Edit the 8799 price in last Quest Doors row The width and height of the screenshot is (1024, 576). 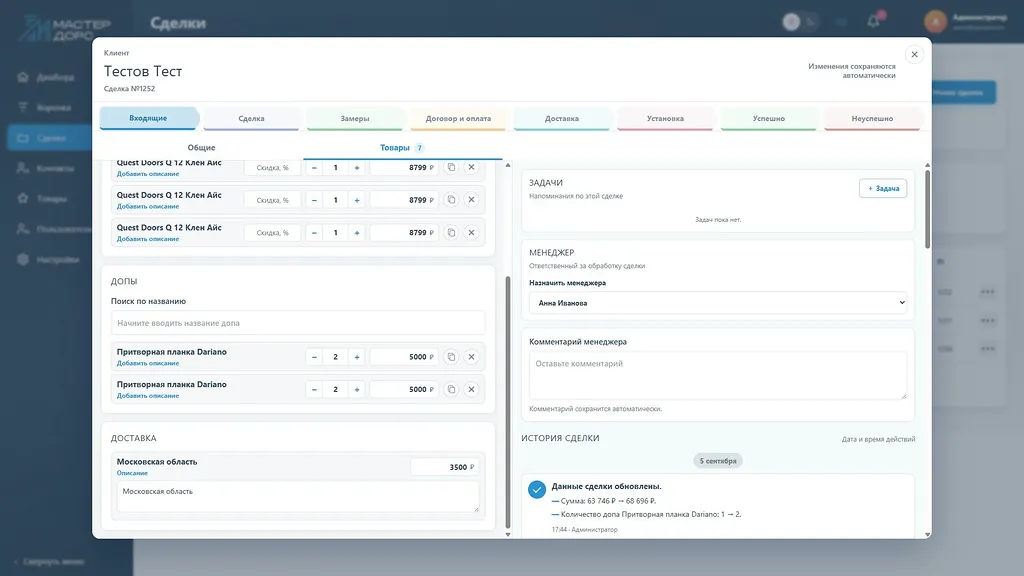click(x=404, y=232)
